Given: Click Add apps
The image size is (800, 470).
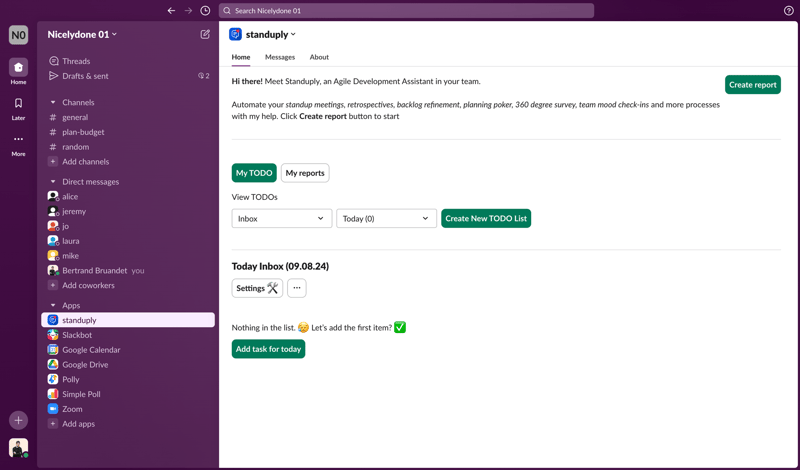Looking at the screenshot, I should click(x=128, y=424).
